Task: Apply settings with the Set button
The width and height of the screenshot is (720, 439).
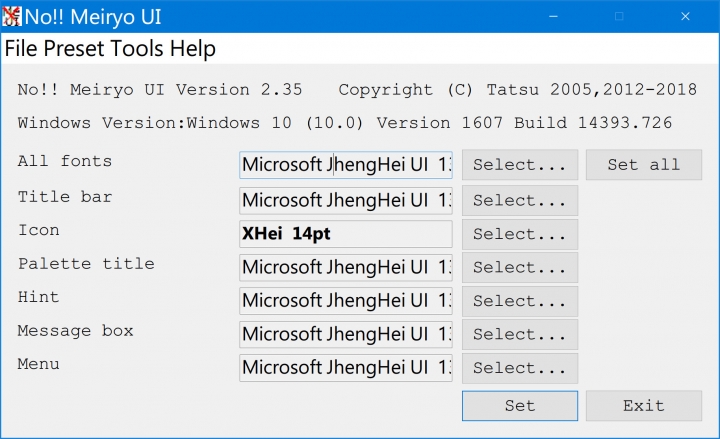Action: point(520,406)
